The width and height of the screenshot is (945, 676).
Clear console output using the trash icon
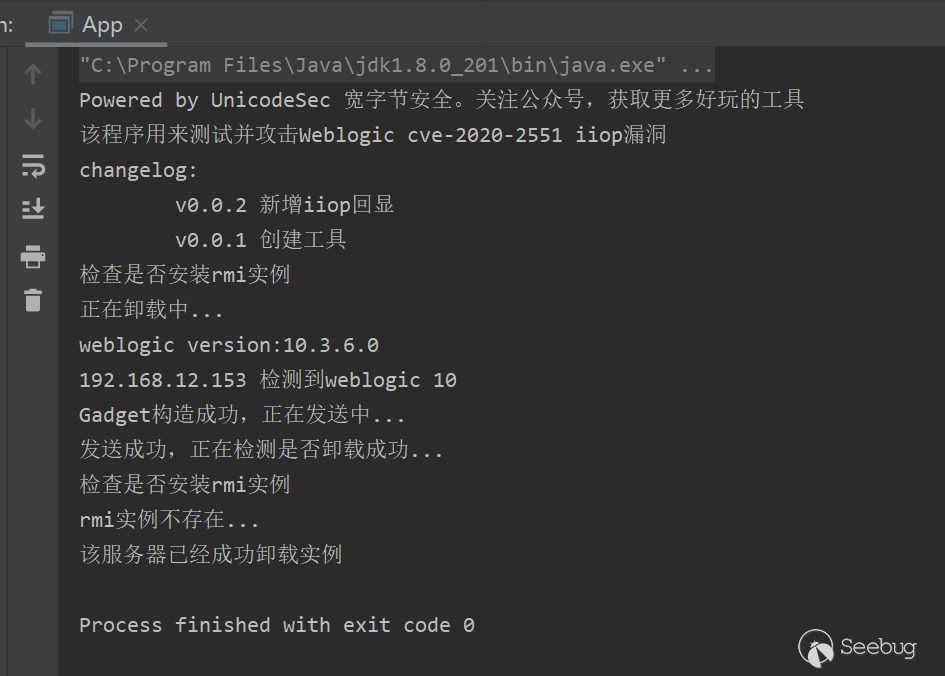tap(33, 300)
